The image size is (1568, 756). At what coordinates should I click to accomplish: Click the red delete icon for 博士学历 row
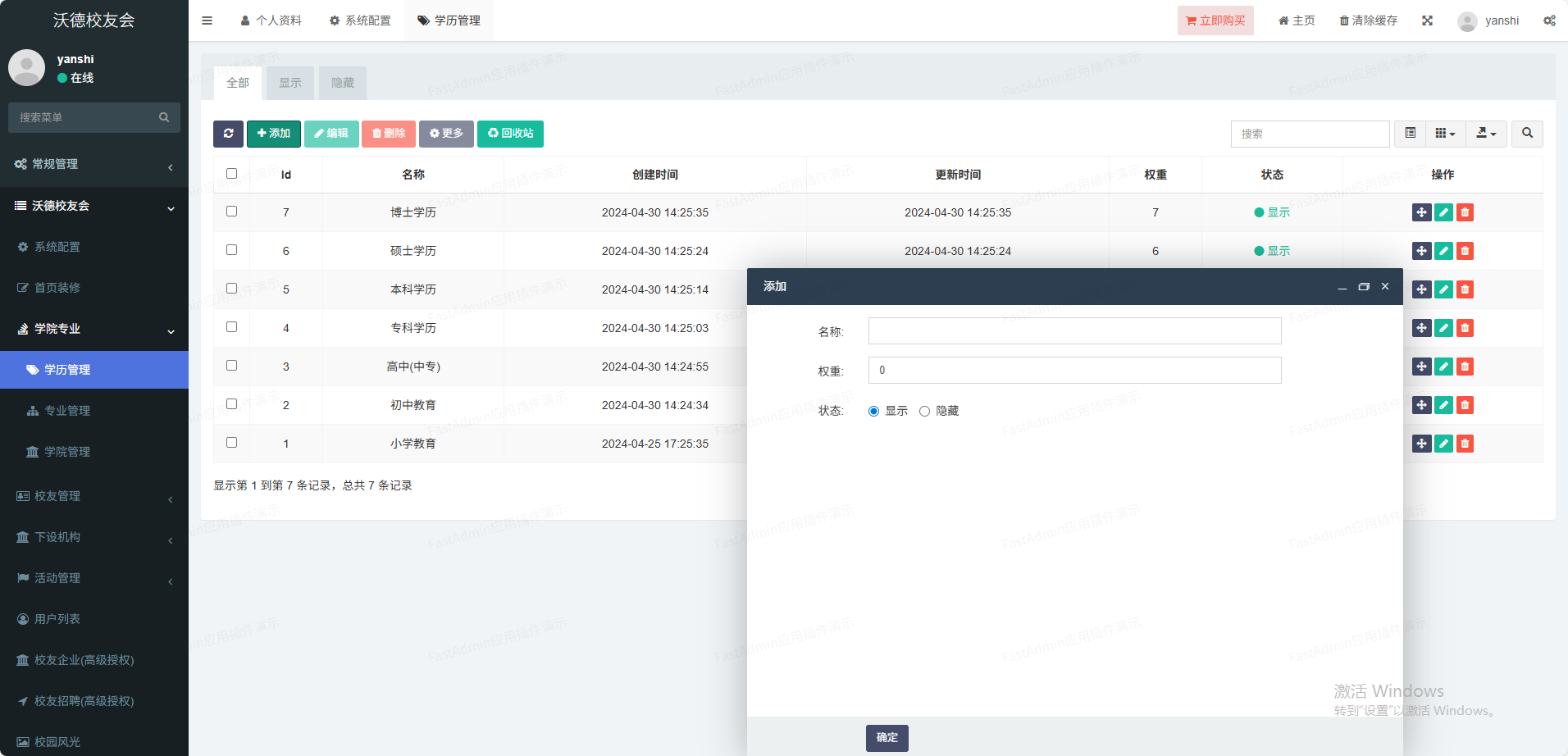(1465, 212)
